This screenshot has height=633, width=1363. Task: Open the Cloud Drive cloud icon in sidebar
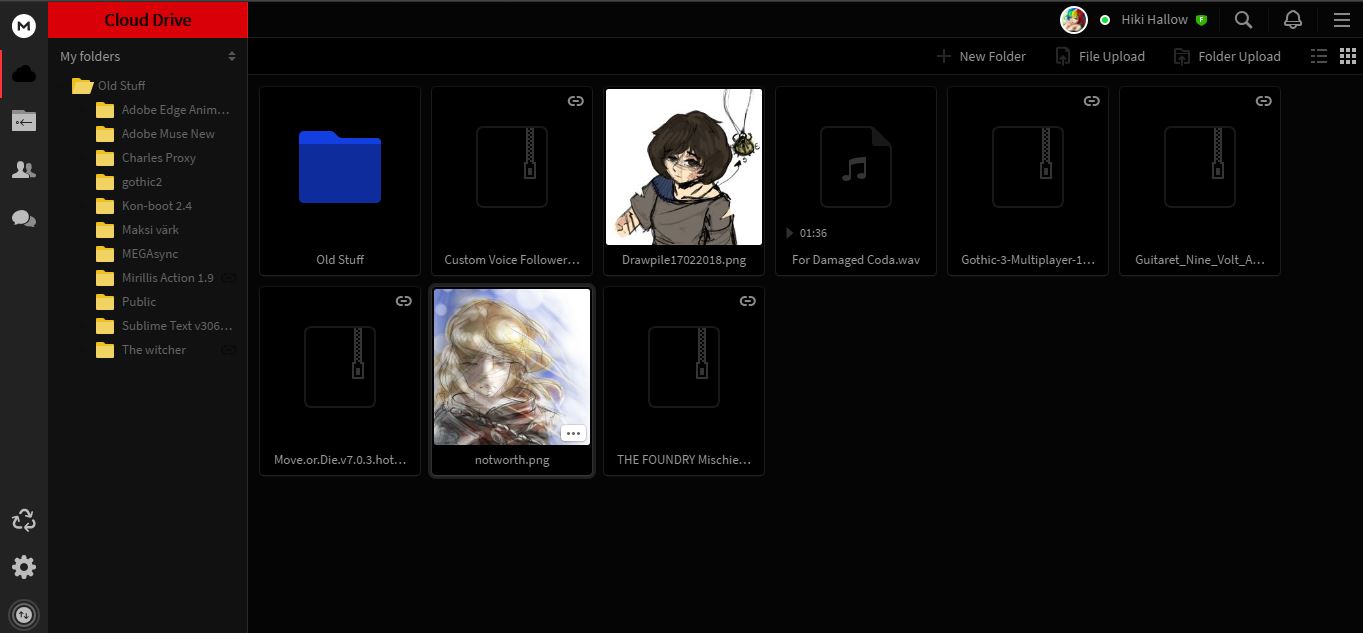pyautogui.click(x=23, y=72)
